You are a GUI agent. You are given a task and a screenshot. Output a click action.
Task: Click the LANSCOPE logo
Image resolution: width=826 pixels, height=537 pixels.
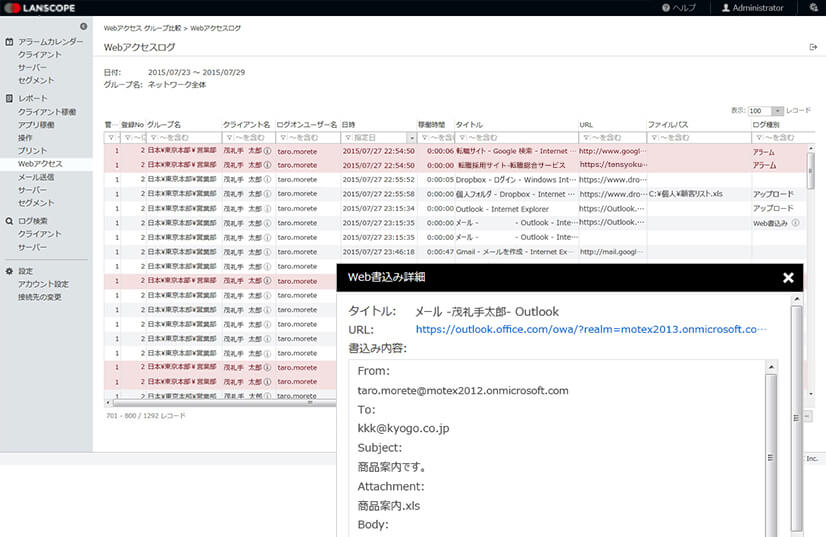click(40, 8)
